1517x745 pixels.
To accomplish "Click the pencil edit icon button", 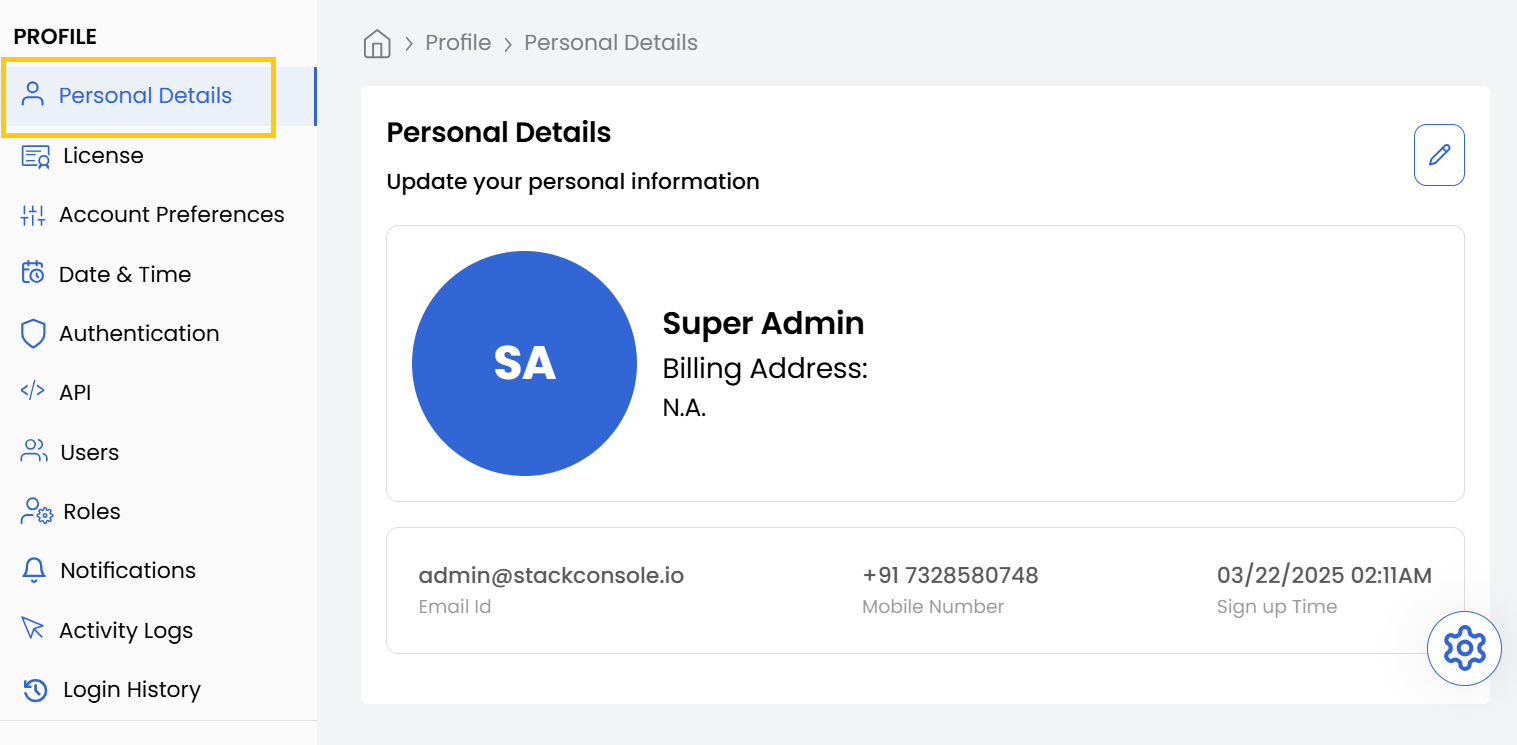I will pyautogui.click(x=1439, y=155).
